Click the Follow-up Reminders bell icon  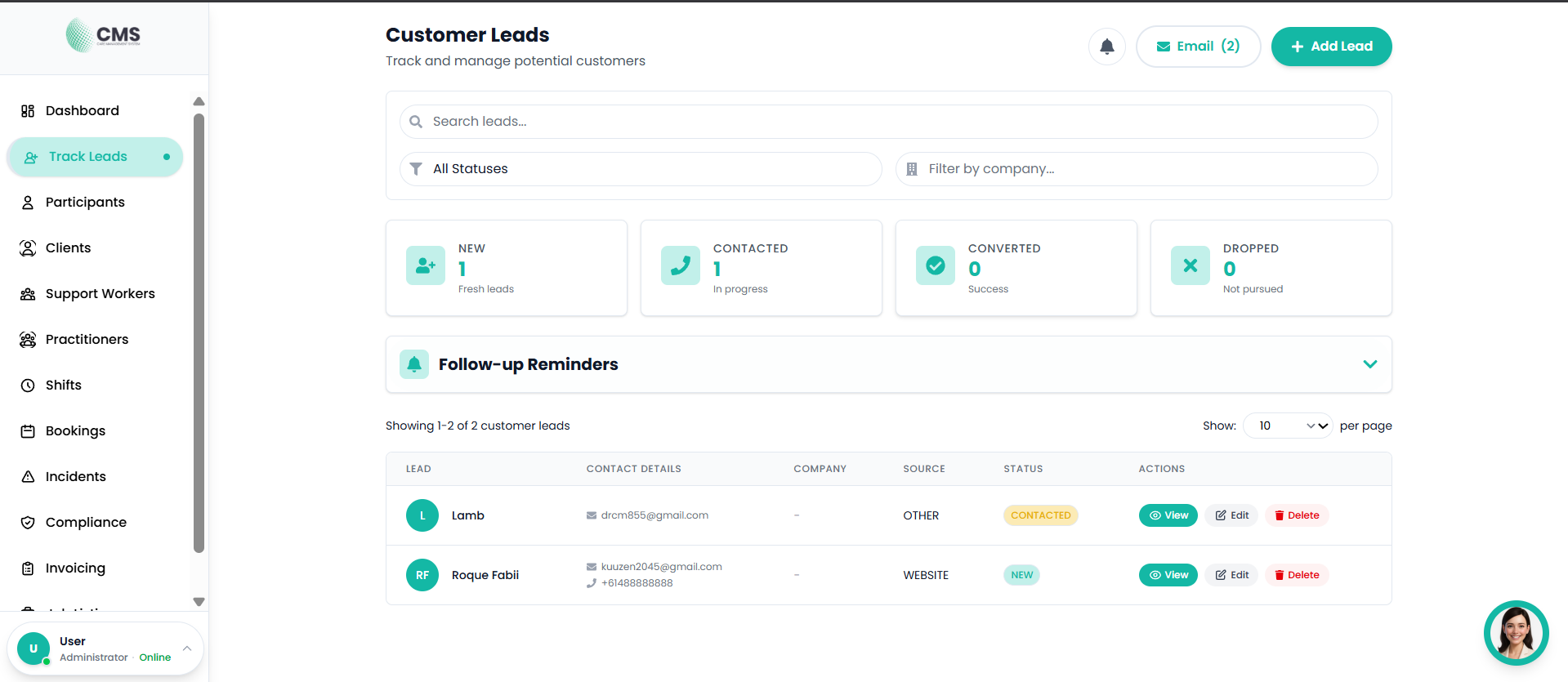point(414,364)
